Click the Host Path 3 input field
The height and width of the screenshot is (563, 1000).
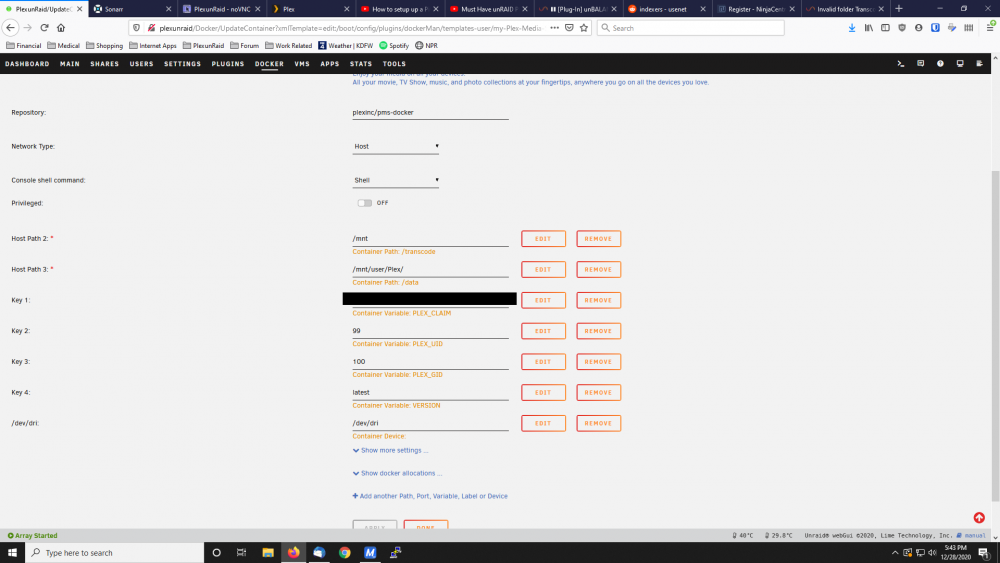(430, 270)
